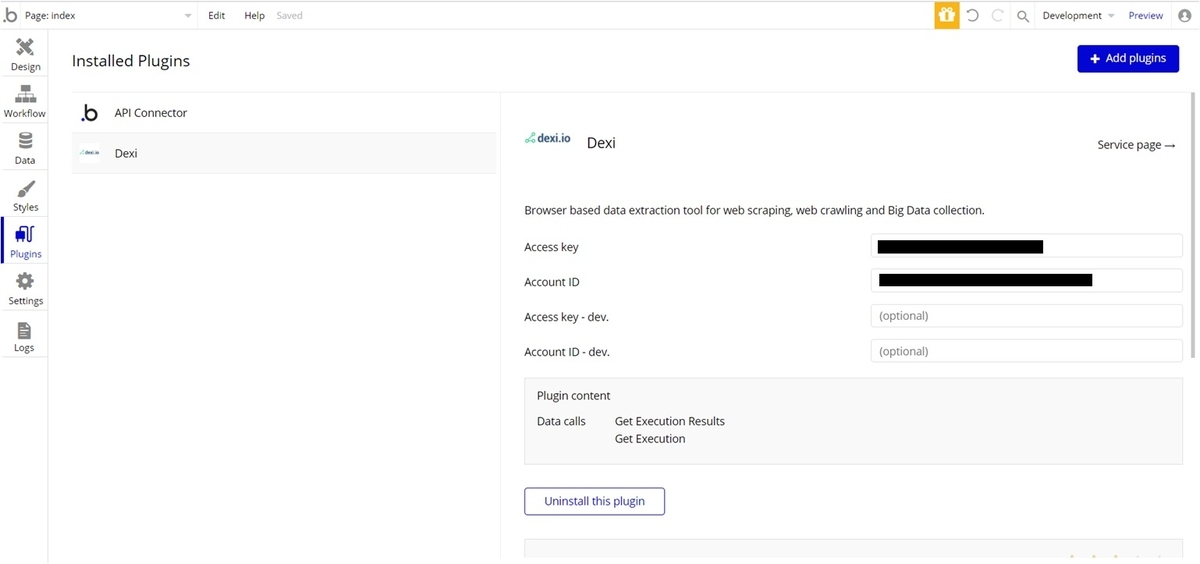The width and height of the screenshot is (1200, 564).
Task: Click the dexi.io logo in details header
Action: (x=547, y=139)
